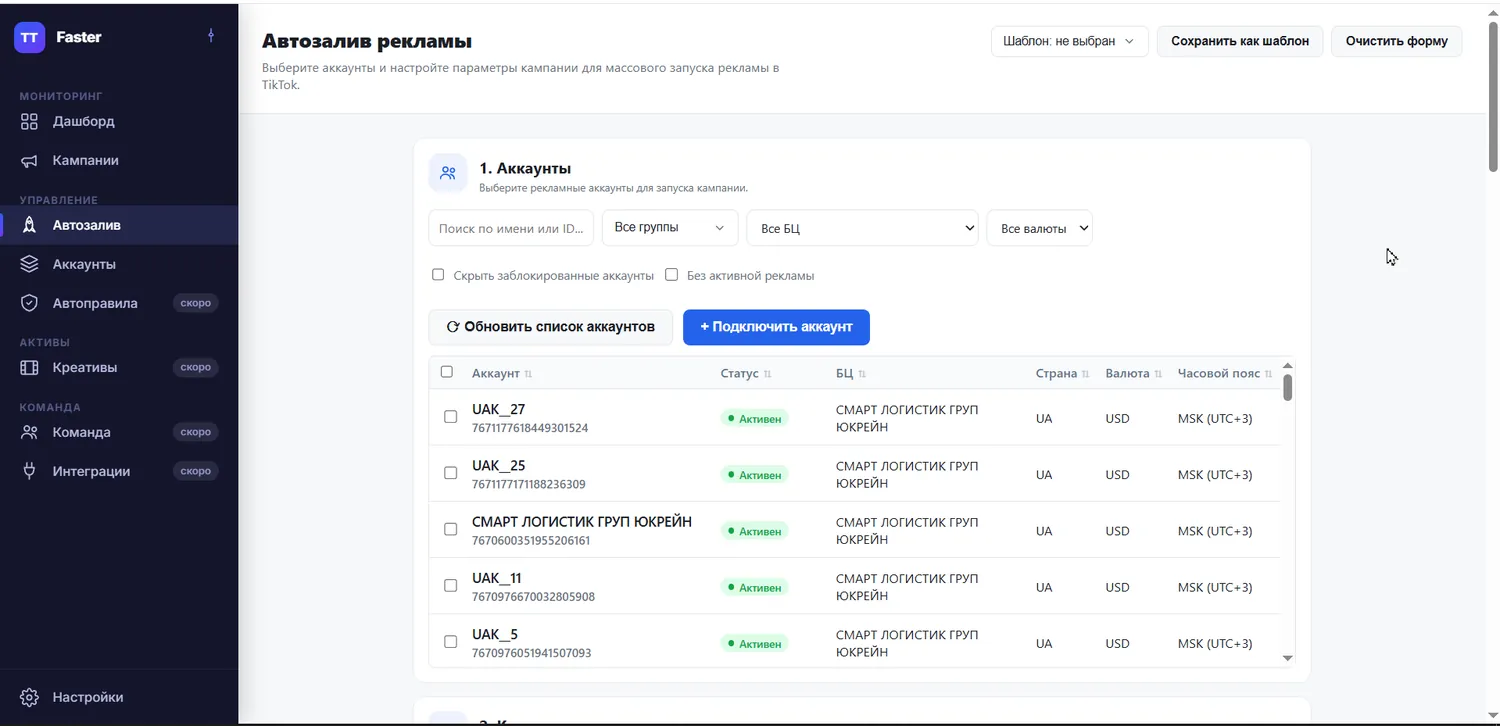
Task: Click + Подключить аккаунт button
Action: (776, 327)
